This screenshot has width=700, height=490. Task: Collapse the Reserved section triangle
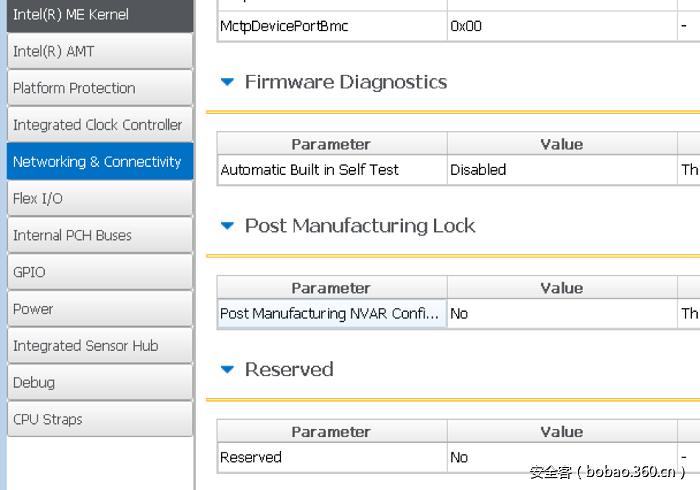227,370
